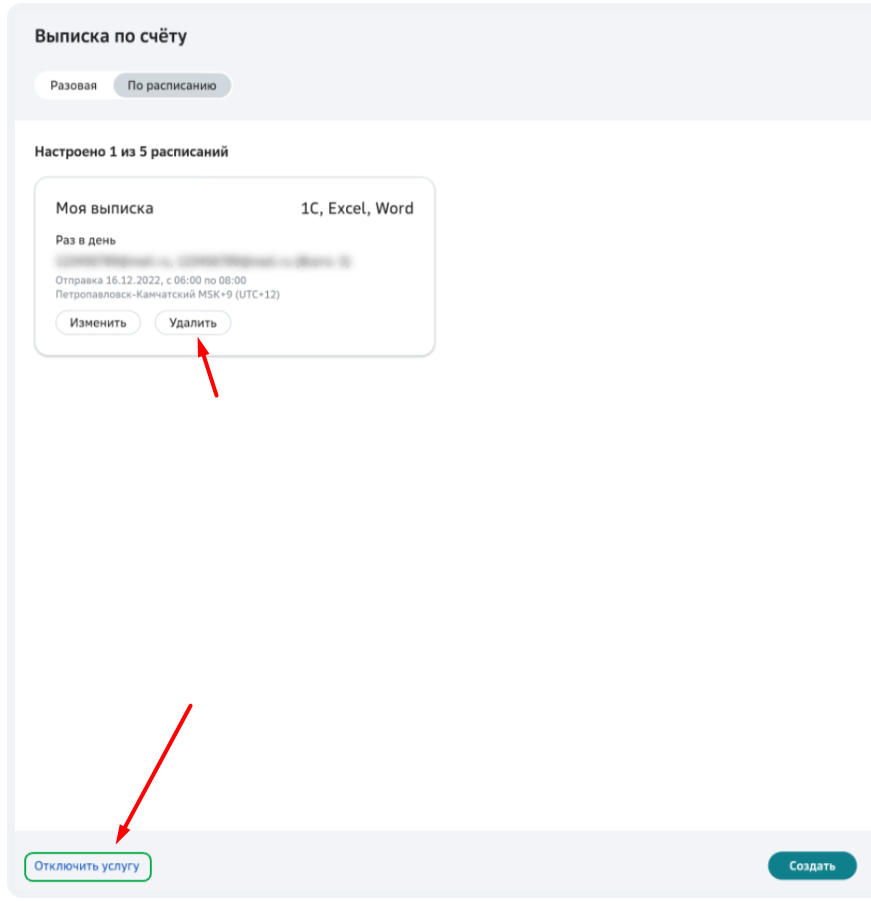Click the Изменить button on the schedule
This screenshot has width=871, height=901.
click(x=98, y=323)
